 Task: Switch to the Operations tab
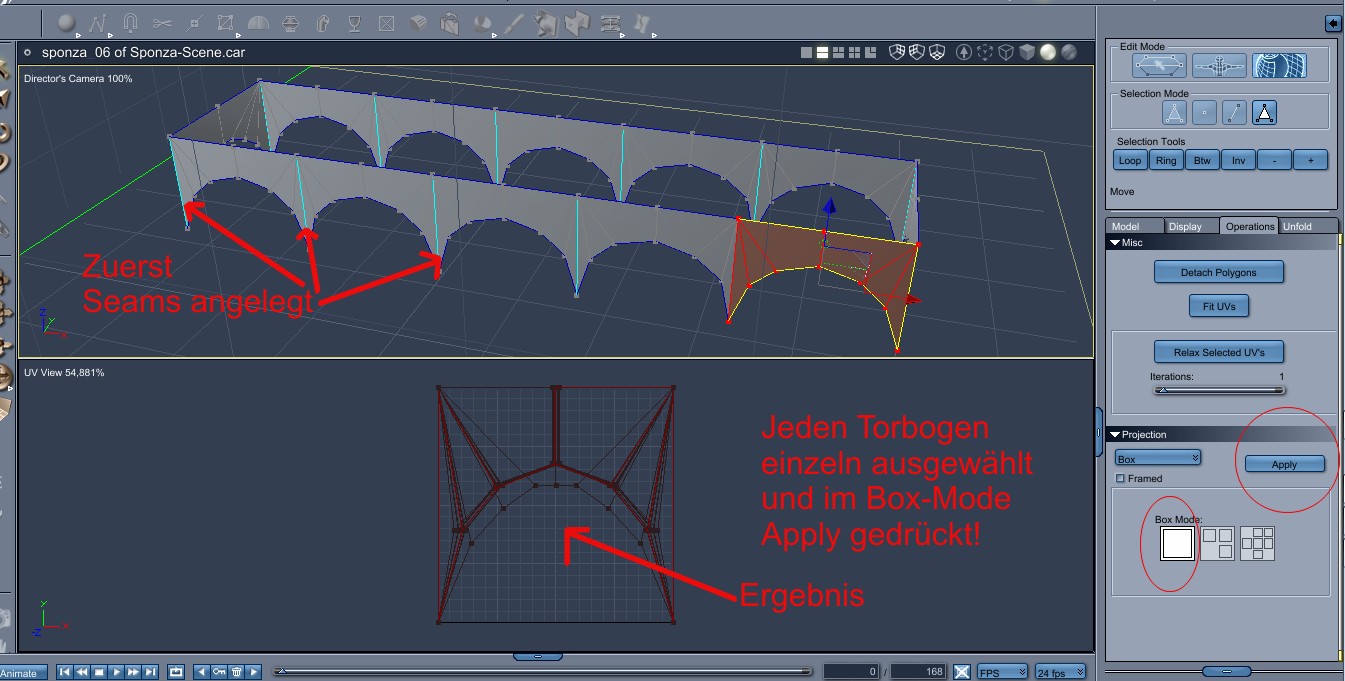[1250, 226]
